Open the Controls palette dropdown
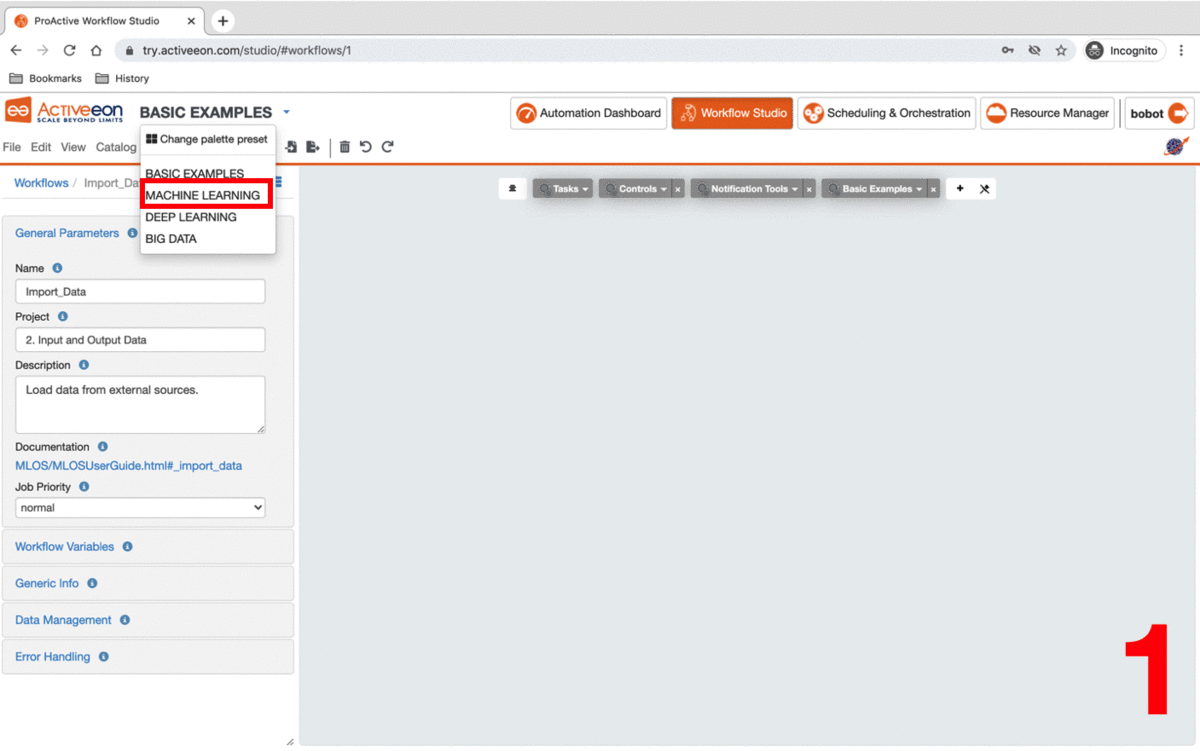The height and width of the screenshot is (751, 1200). (x=636, y=189)
